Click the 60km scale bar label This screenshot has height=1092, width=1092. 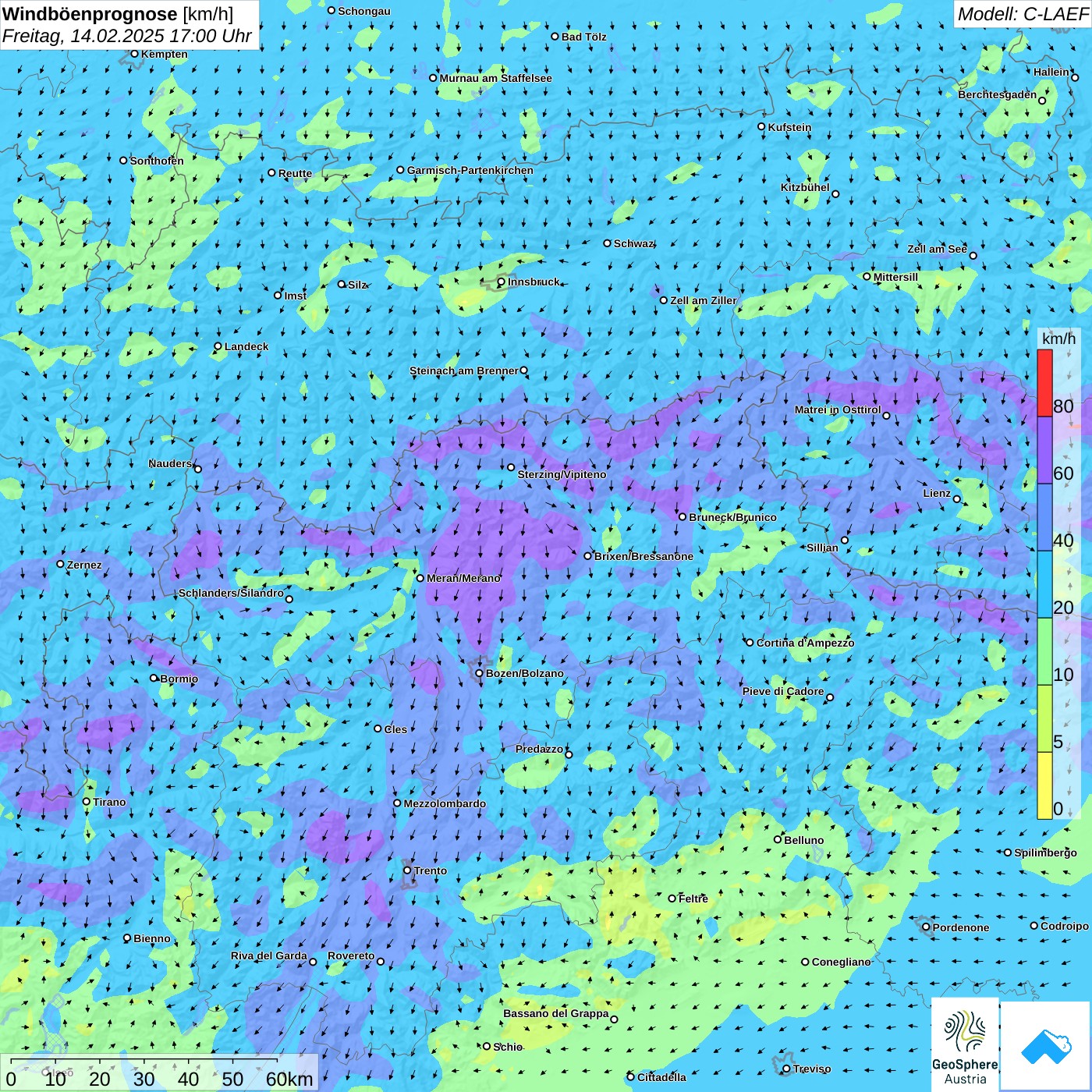[289, 1079]
